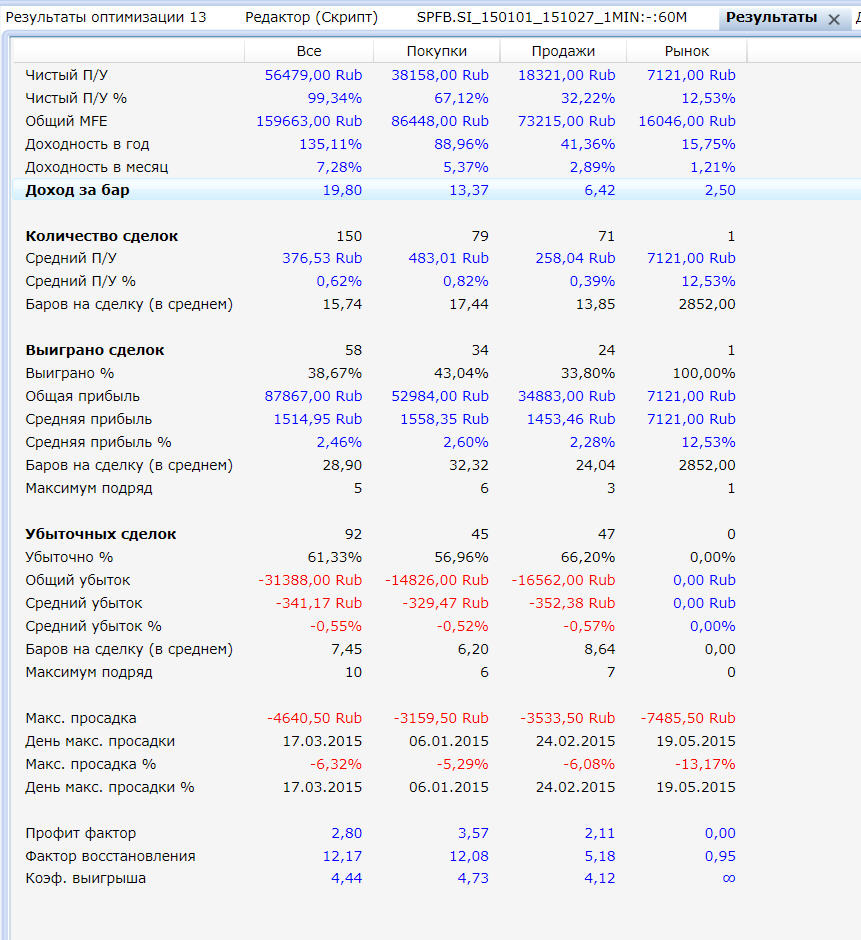Viewport: 861px width, 940px height.
Task: Click the Количество сделок row heading
Action: click(101, 236)
